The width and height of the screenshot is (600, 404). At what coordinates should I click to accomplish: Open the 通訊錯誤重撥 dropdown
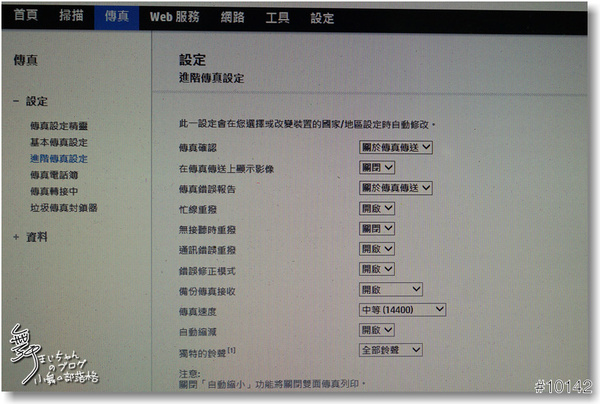point(377,249)
